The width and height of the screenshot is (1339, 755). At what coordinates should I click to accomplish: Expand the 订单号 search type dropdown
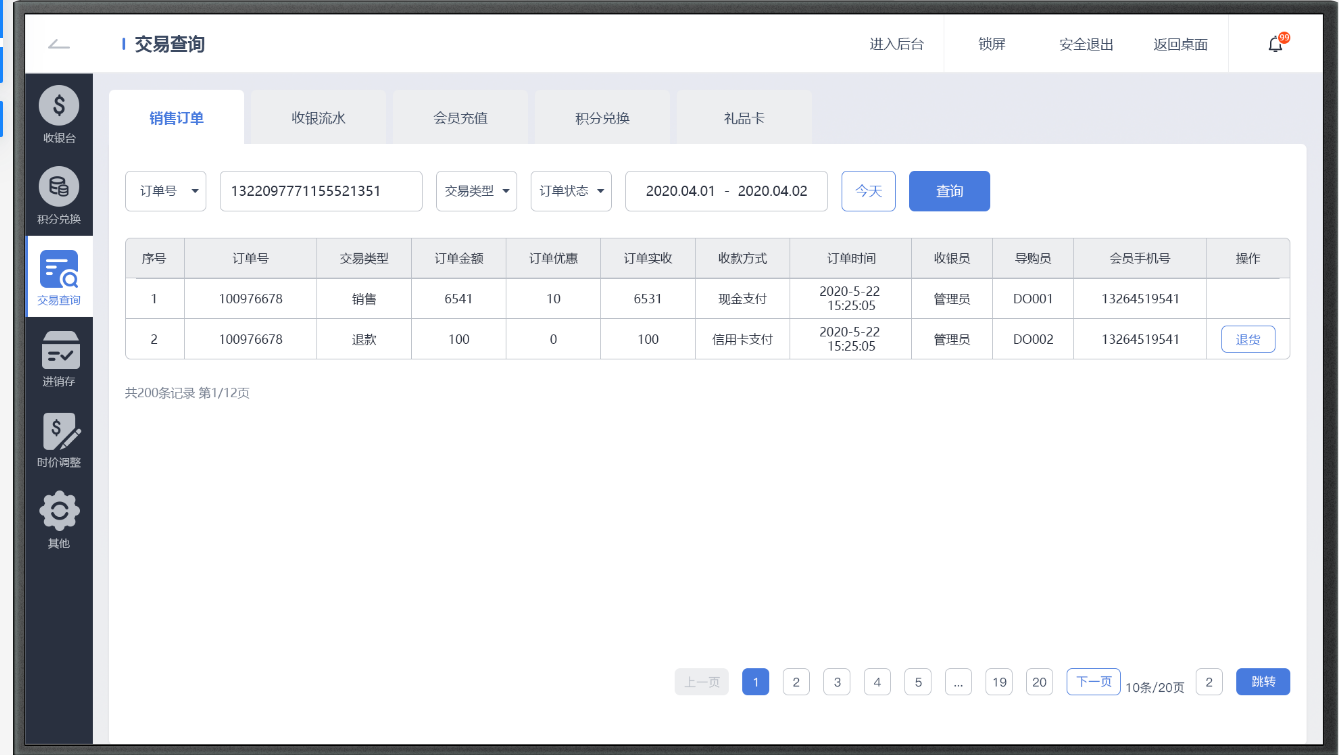pyautogui.click(x=166, y=191)
